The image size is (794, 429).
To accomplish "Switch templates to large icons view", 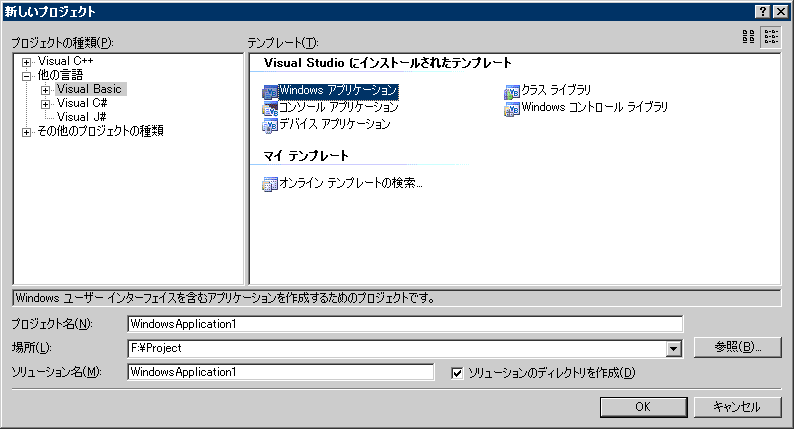I will [748, 36].
